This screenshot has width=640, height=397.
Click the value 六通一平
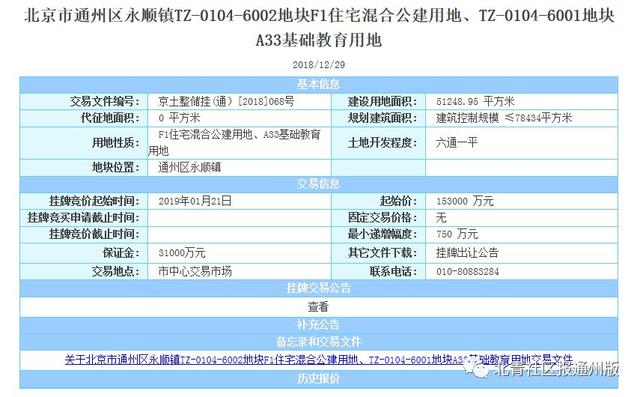(x=457, y=143)
